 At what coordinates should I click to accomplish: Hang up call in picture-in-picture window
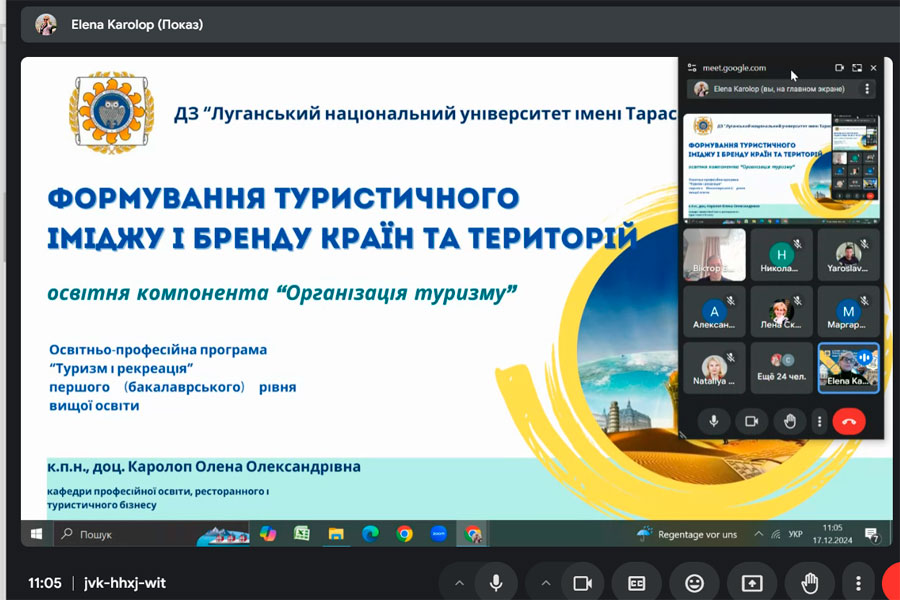pos(848,421)
